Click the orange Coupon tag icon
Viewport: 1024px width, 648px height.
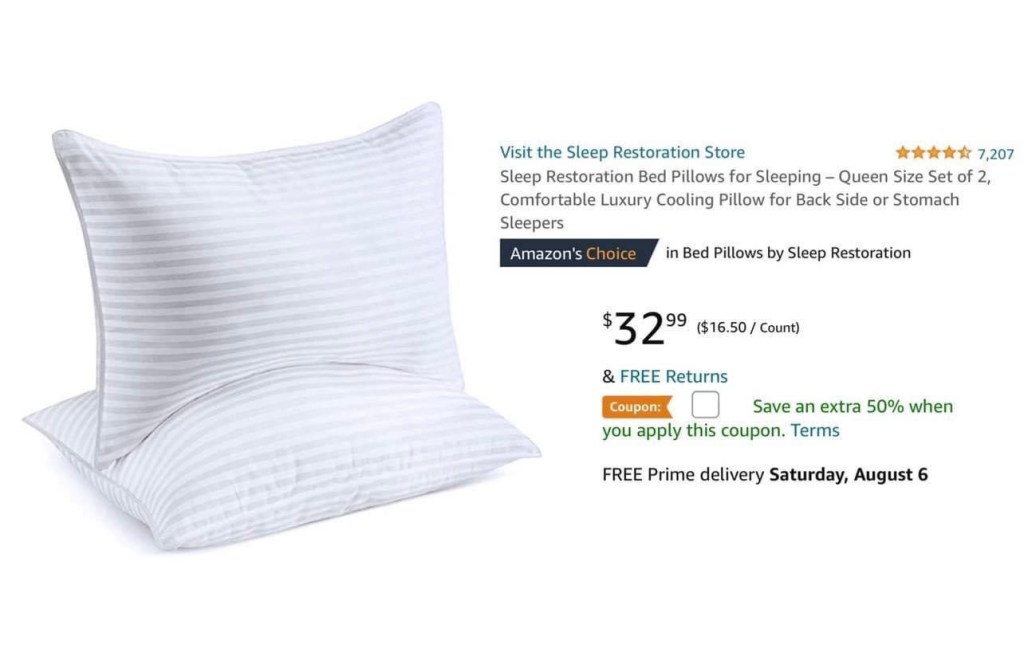coord(637,407)
